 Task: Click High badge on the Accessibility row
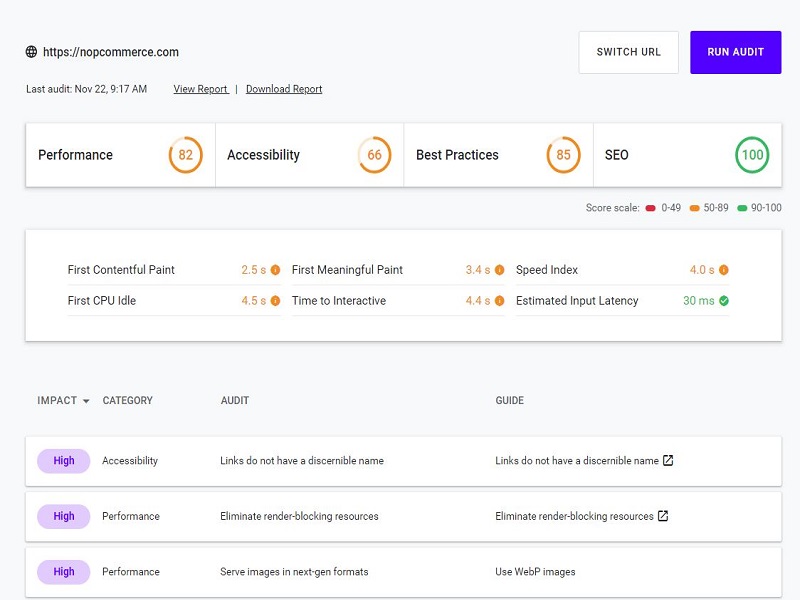(64, 461)
